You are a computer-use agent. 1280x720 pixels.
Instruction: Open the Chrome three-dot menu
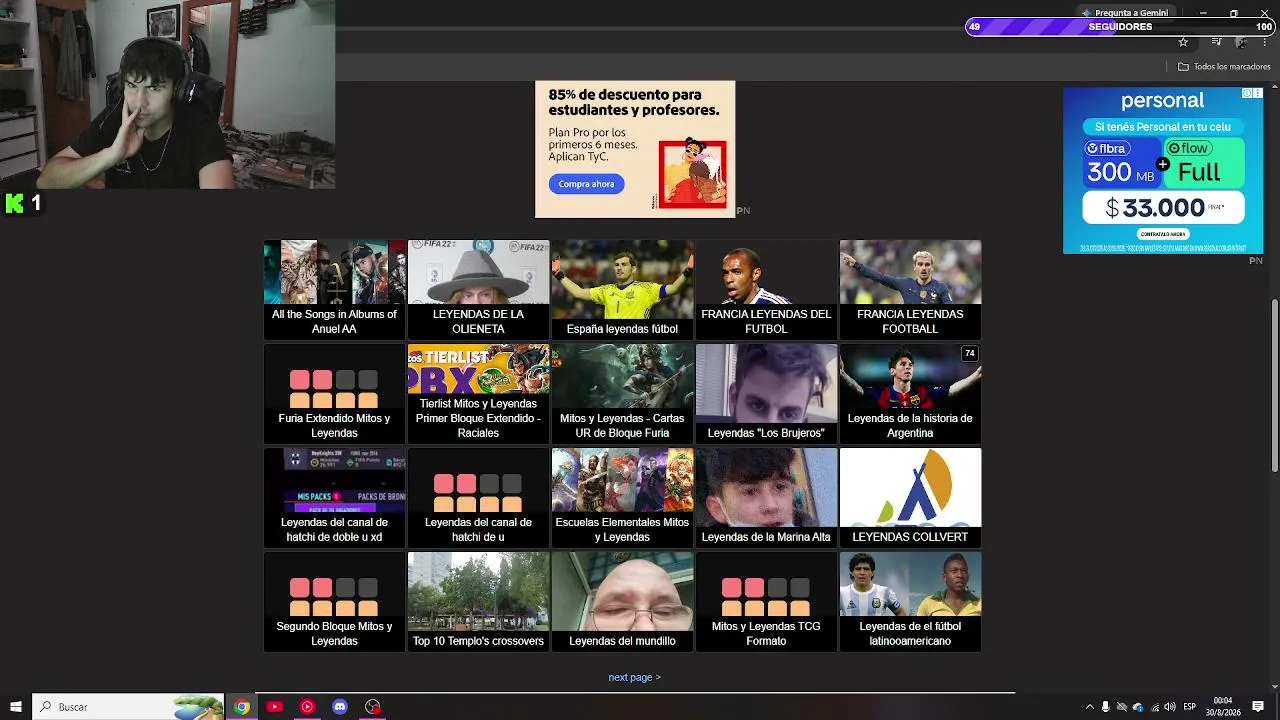point(1266,42)
